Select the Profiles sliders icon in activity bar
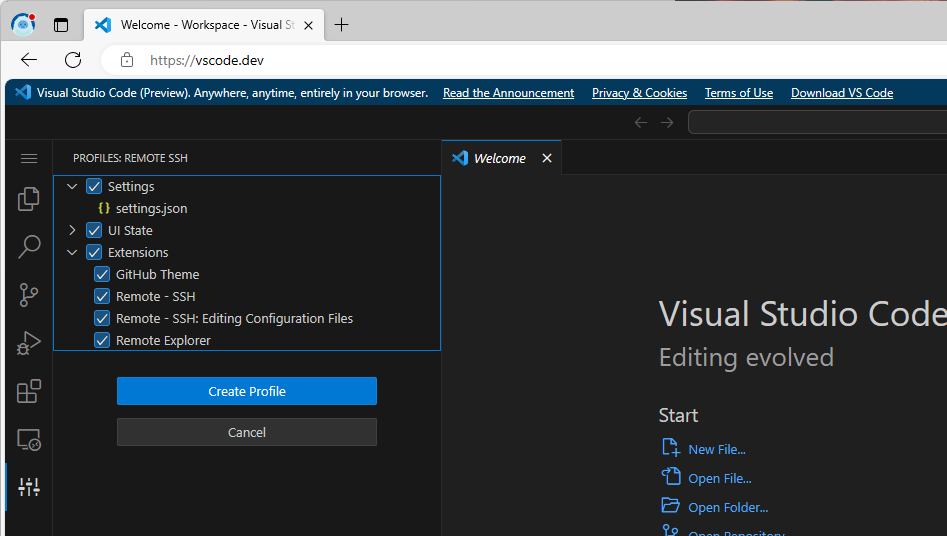This screenshot has width=947, height=536. [28, 487]
